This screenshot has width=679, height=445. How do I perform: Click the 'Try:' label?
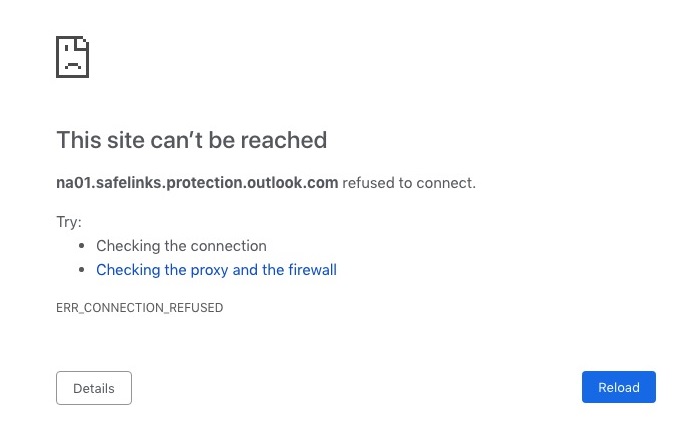(69, 222)
